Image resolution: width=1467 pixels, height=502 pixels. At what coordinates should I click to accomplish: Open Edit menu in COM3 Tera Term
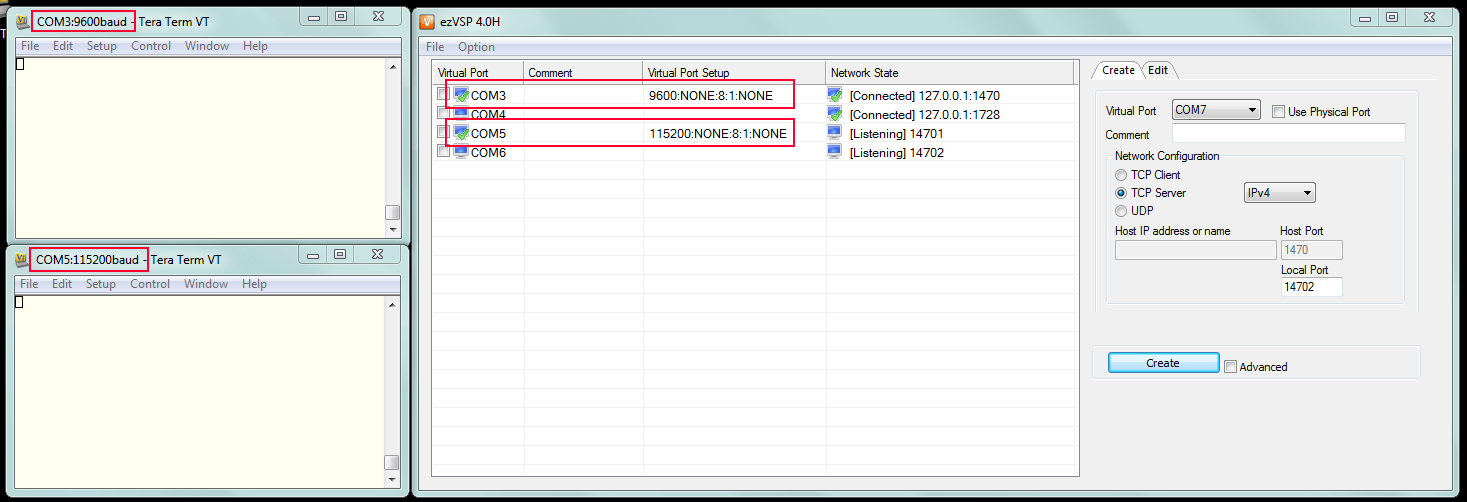[63, 46]
